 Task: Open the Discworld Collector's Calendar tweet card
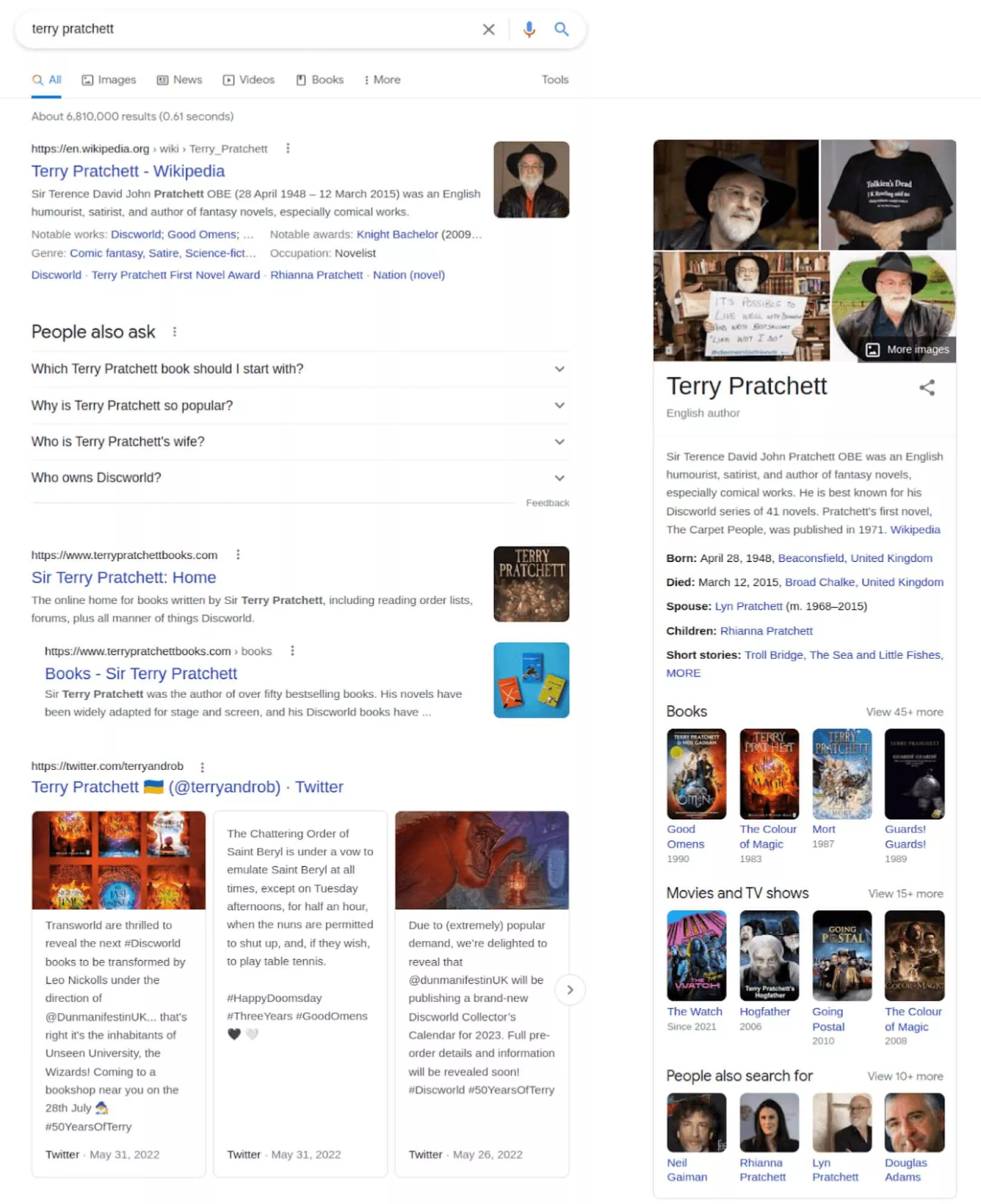482,994
